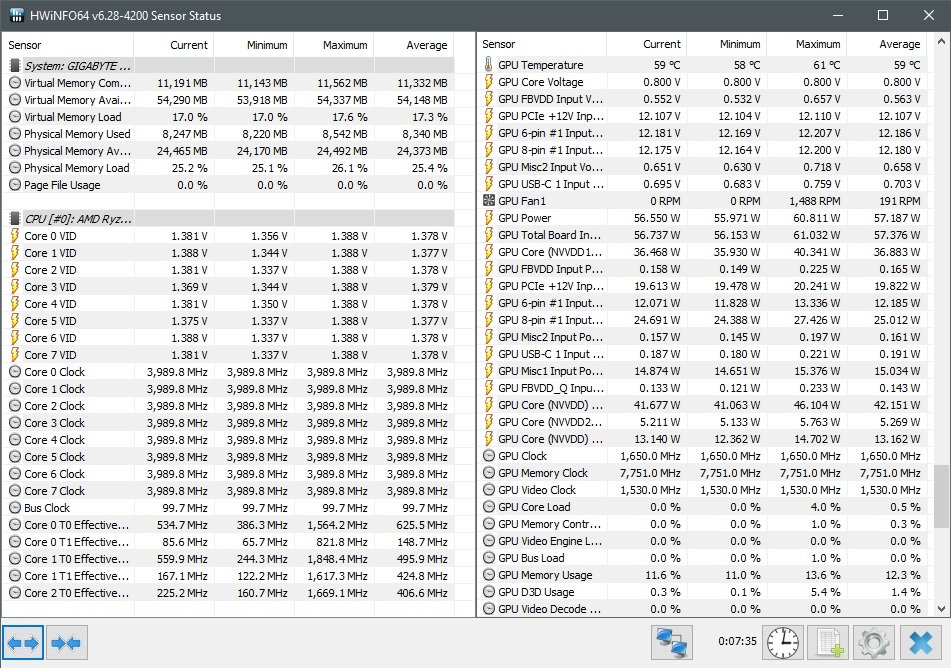This screenshot has width=951, height=668.
Task: Select the GPU D3D Usage row
Action: pyautogui.click(x=702, y=591)
